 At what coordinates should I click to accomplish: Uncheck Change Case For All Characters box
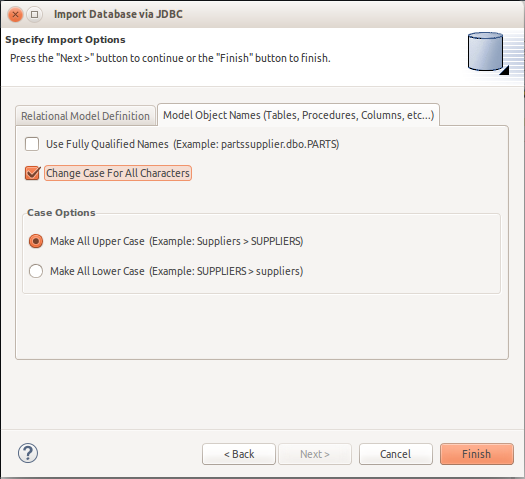pos(32,173)
